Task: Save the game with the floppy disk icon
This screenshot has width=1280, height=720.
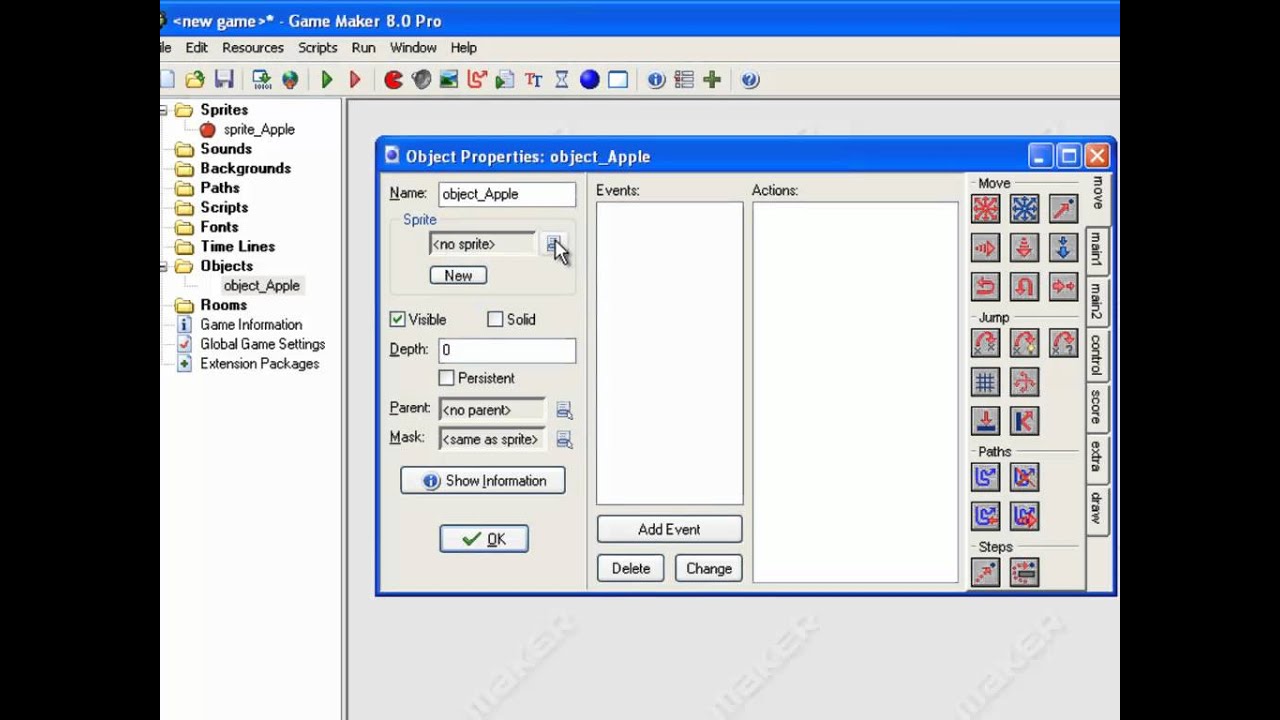Action: (224, 80)
